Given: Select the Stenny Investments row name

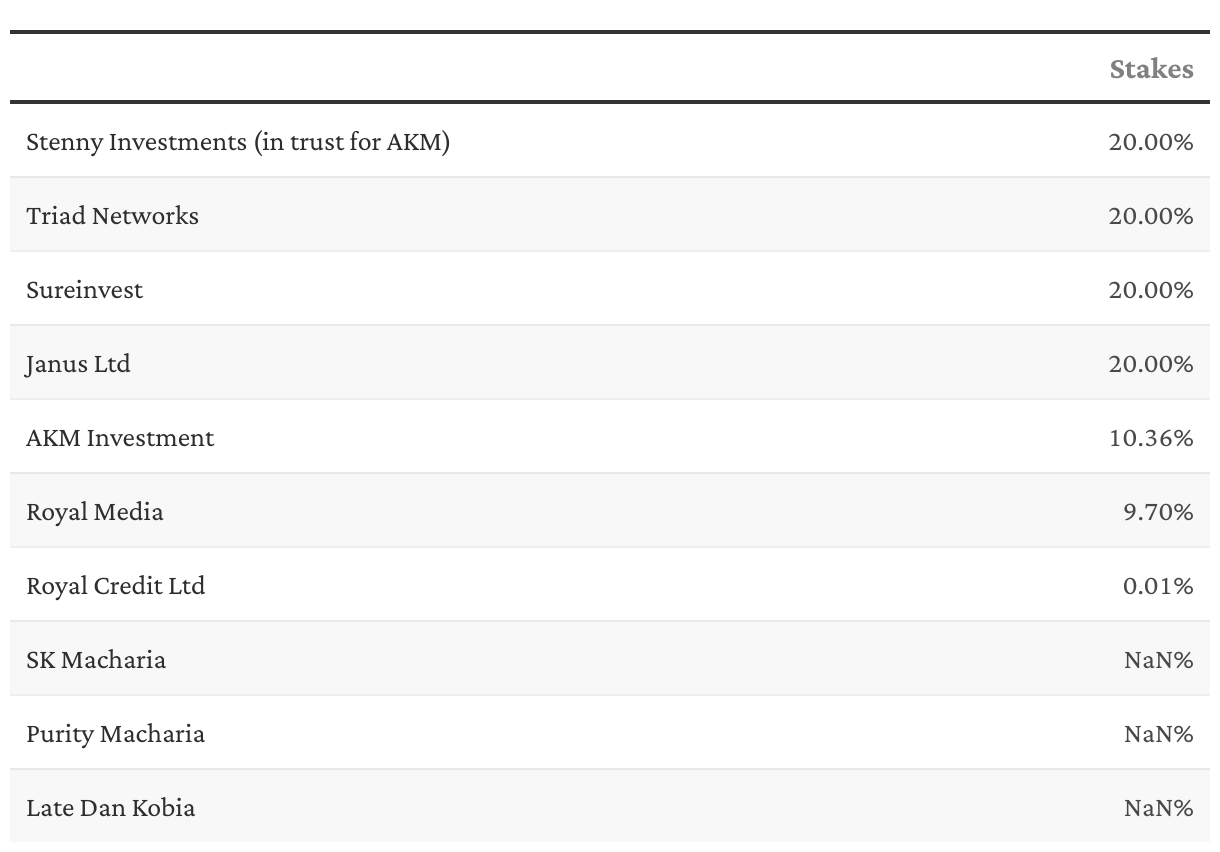Looking at the screenshot, I should [238, 142].
